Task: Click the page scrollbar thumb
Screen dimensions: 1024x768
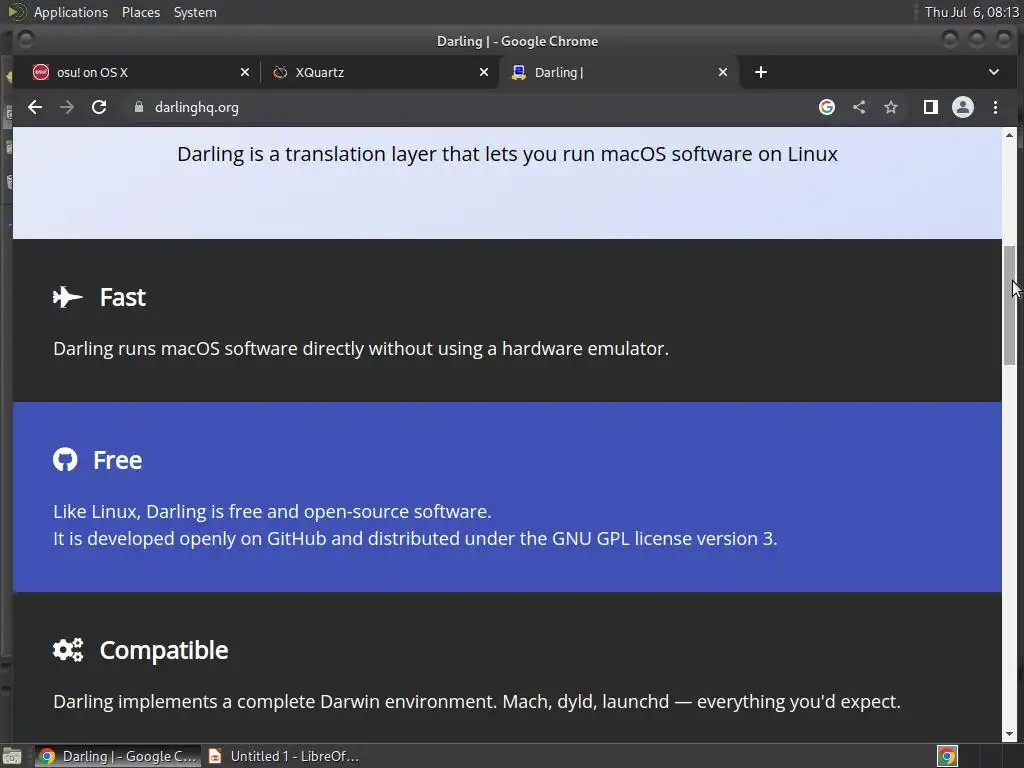Action: (1010, 306)
